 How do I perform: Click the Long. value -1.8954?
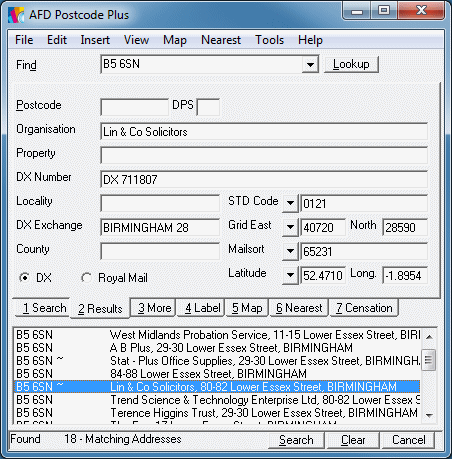coord(405,275)
